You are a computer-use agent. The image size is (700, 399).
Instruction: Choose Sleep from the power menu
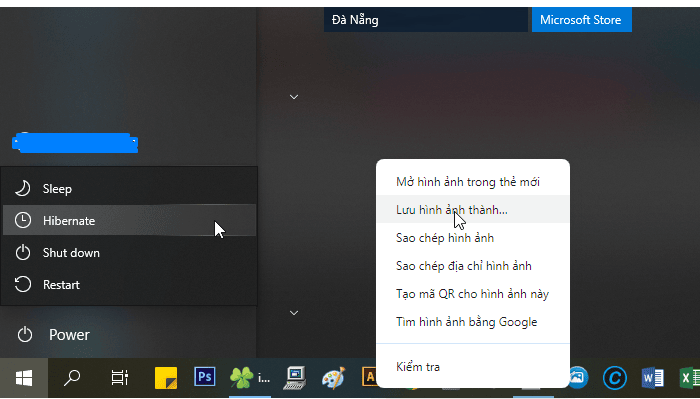129,188
